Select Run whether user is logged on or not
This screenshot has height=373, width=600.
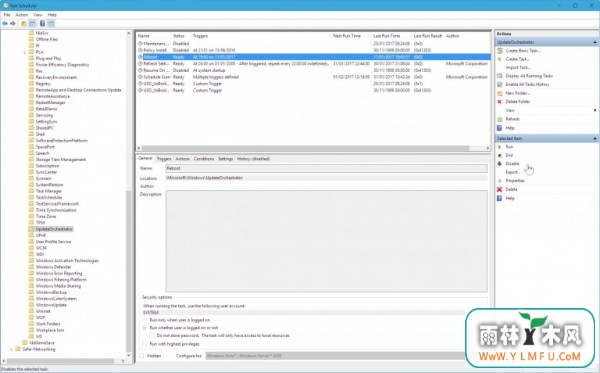tap(145, 328)
